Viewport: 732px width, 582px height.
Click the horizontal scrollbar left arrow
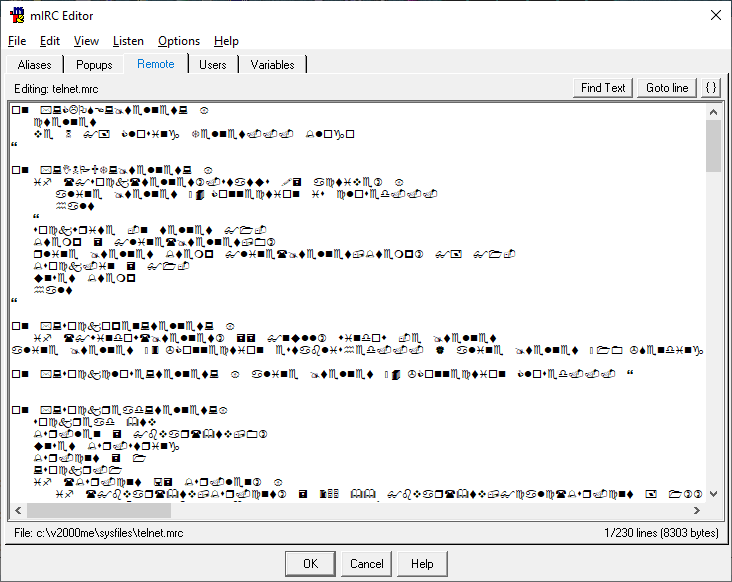point(18,511)
